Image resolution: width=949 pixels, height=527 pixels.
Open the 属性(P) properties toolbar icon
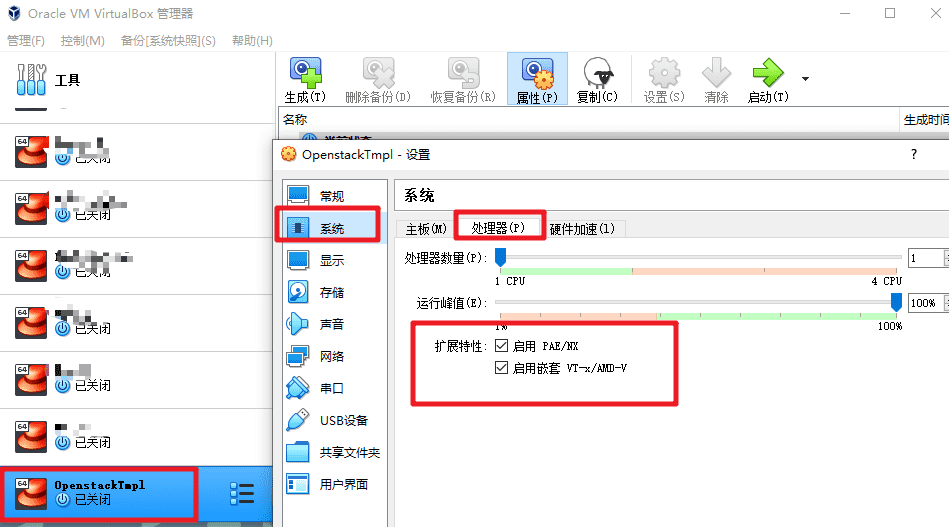tap(537, 73)
